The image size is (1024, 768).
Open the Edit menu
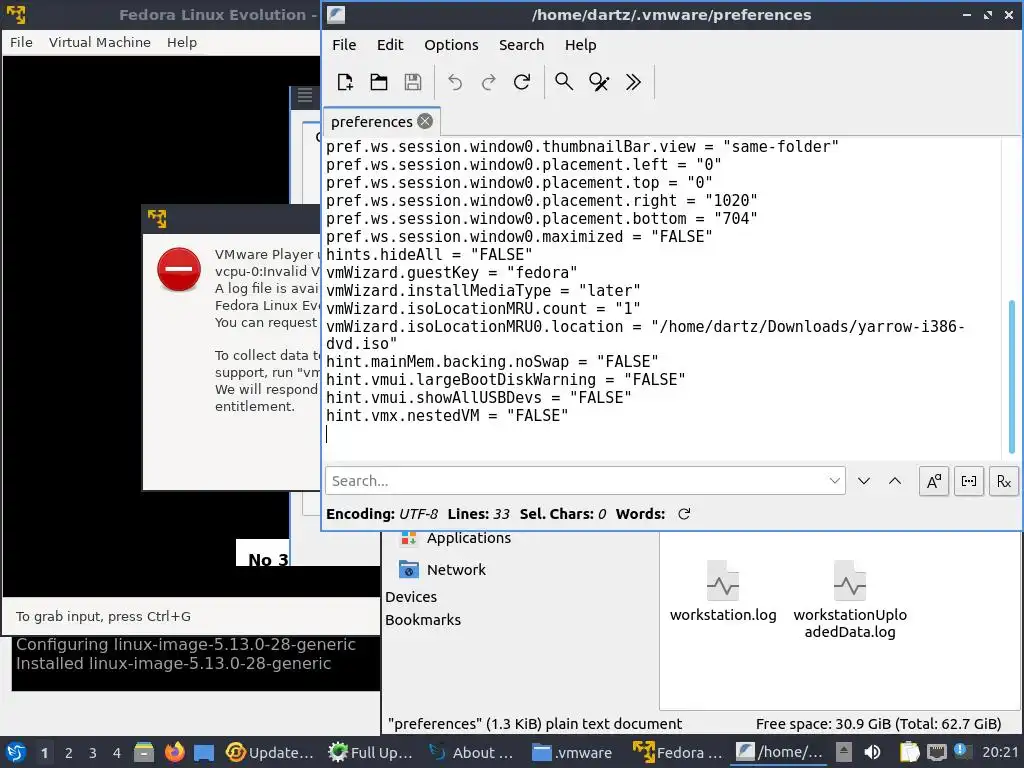(390, 45)
